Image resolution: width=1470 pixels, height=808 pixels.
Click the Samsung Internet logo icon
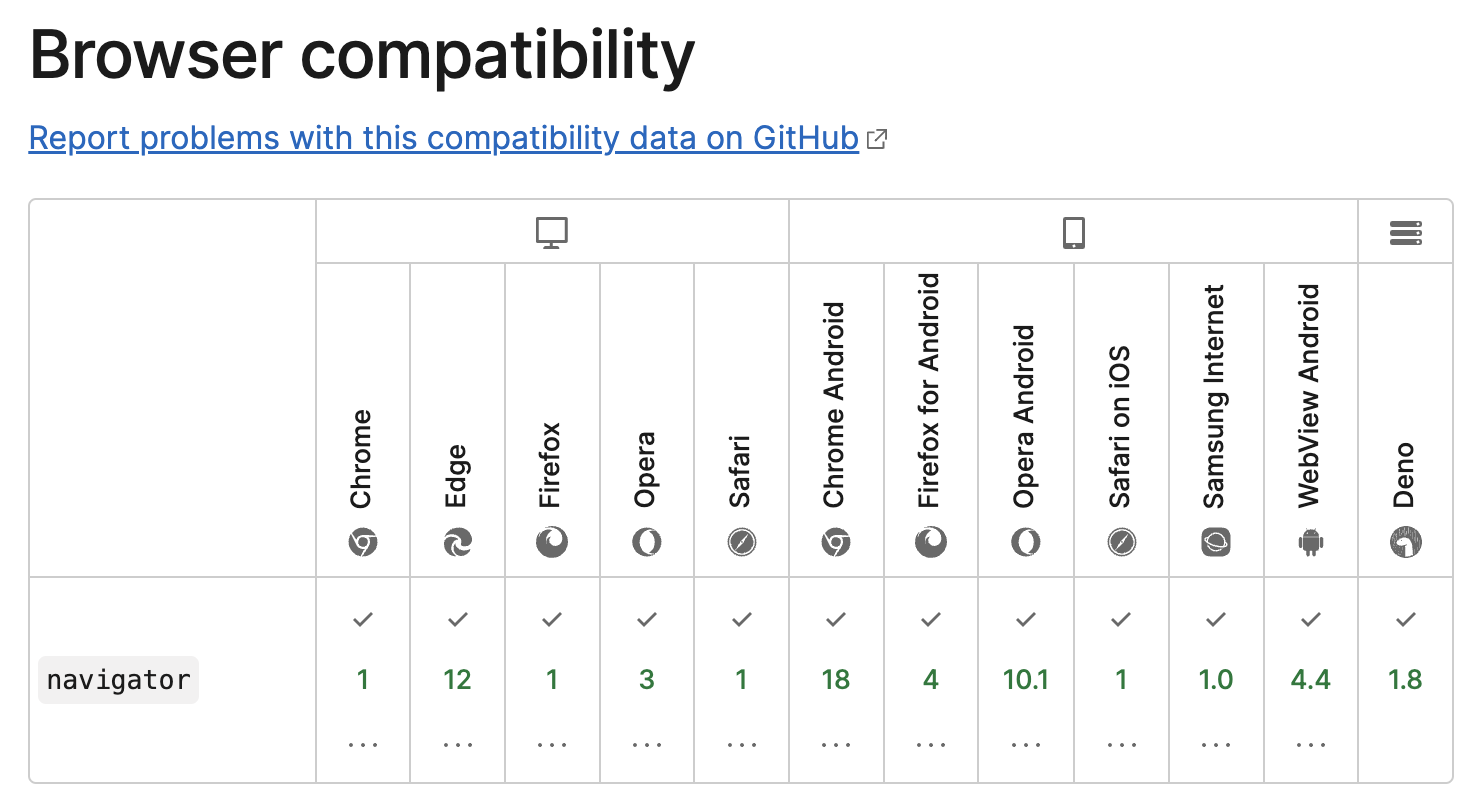click(x=1215, y=543)
